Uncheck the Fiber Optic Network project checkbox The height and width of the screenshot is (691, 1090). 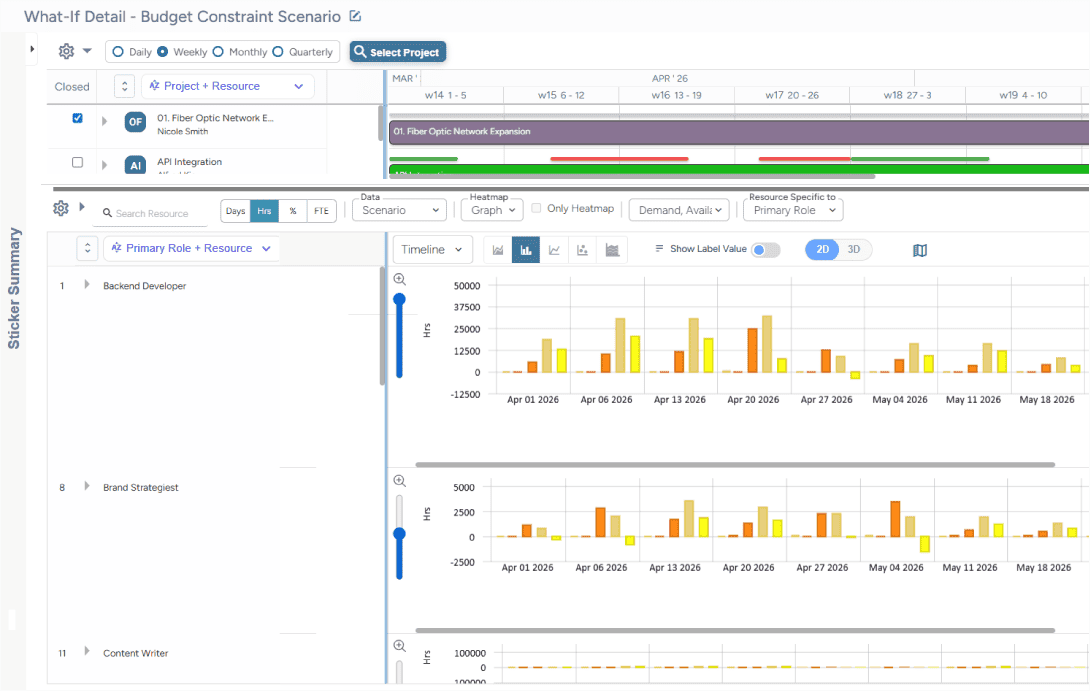point(78,118)
